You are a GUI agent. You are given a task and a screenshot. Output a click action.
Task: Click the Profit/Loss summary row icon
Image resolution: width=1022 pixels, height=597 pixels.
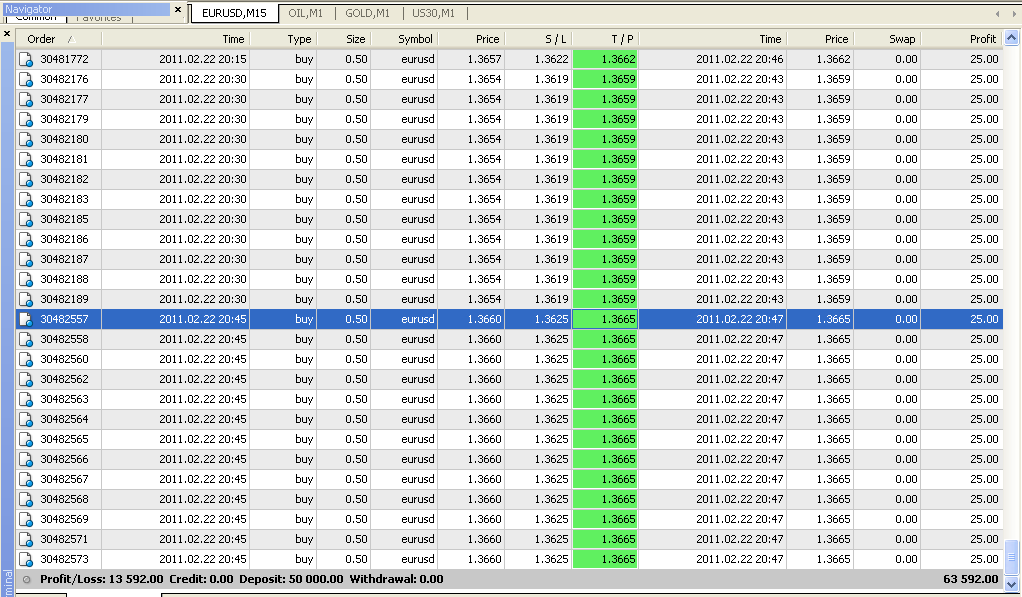(x=26, y=579)
